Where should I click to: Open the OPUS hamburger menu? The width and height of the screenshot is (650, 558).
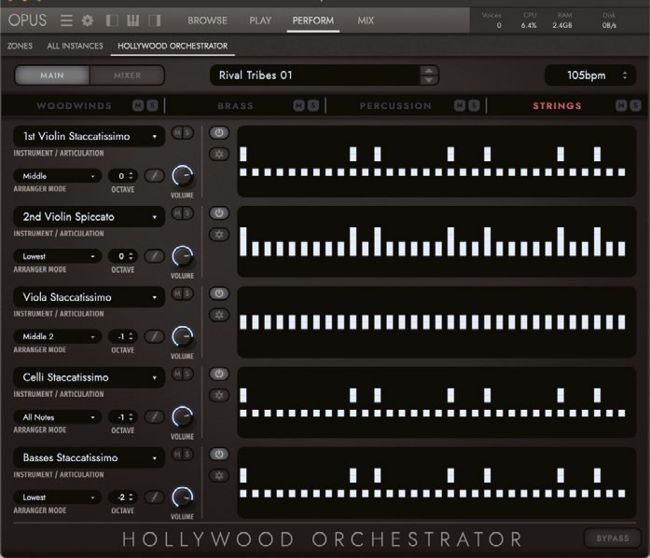66,20
